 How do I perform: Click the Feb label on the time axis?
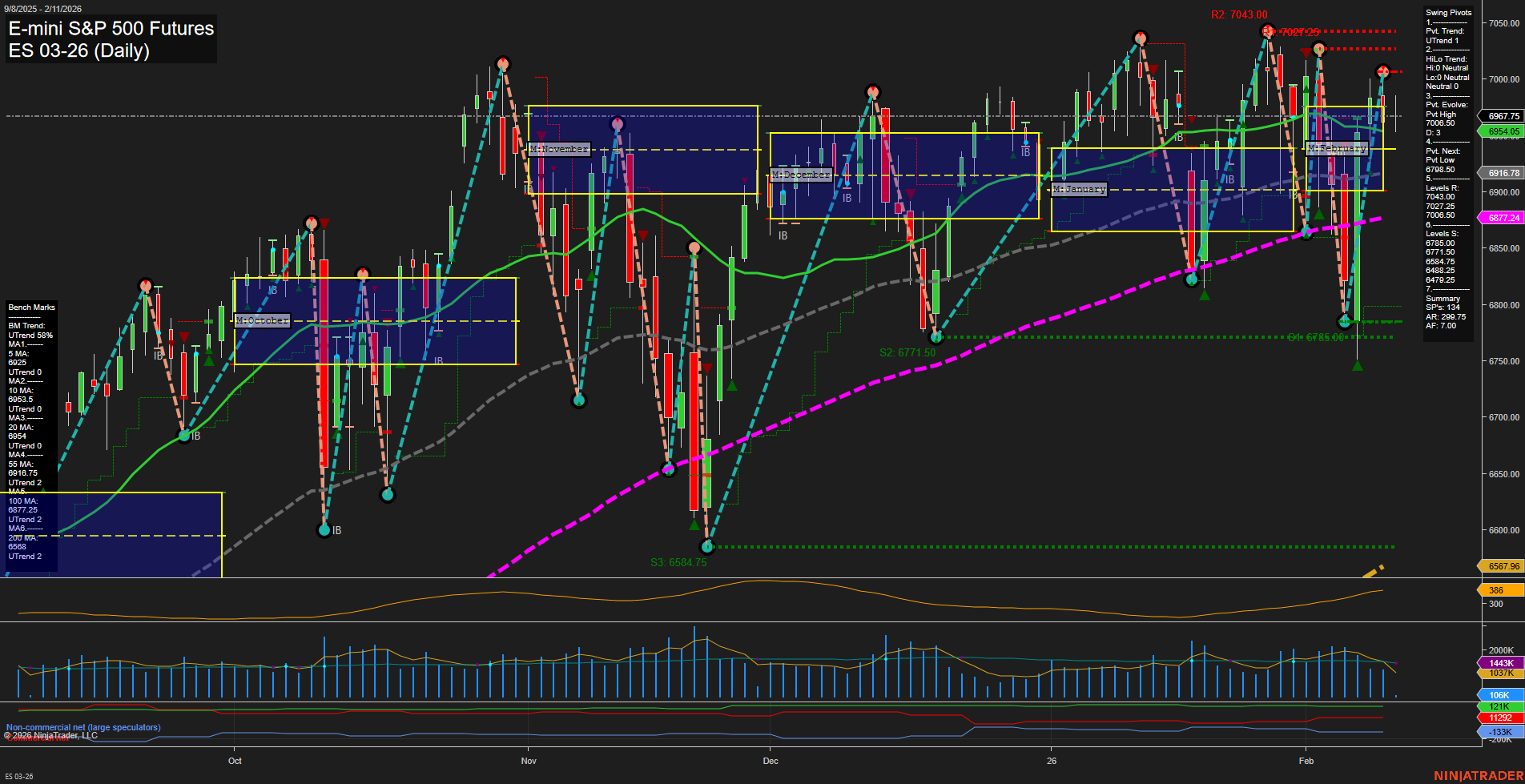point(1308,762)
